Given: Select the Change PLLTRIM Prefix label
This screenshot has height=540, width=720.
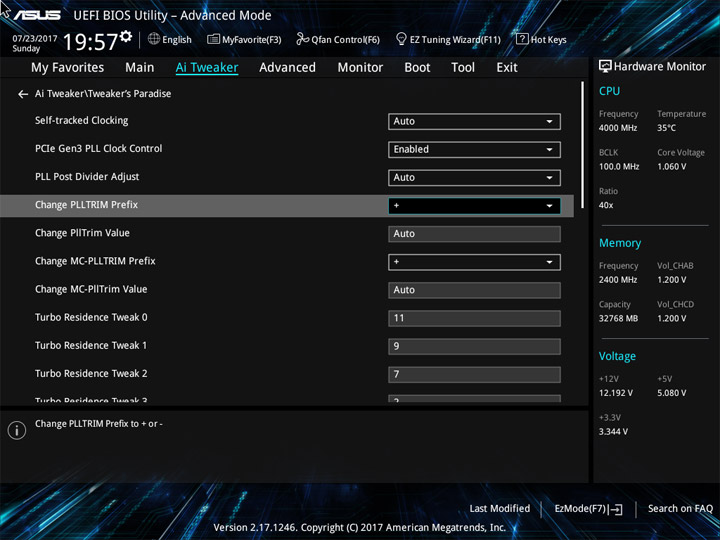Looking at the screenshot, I should [86, 204].
